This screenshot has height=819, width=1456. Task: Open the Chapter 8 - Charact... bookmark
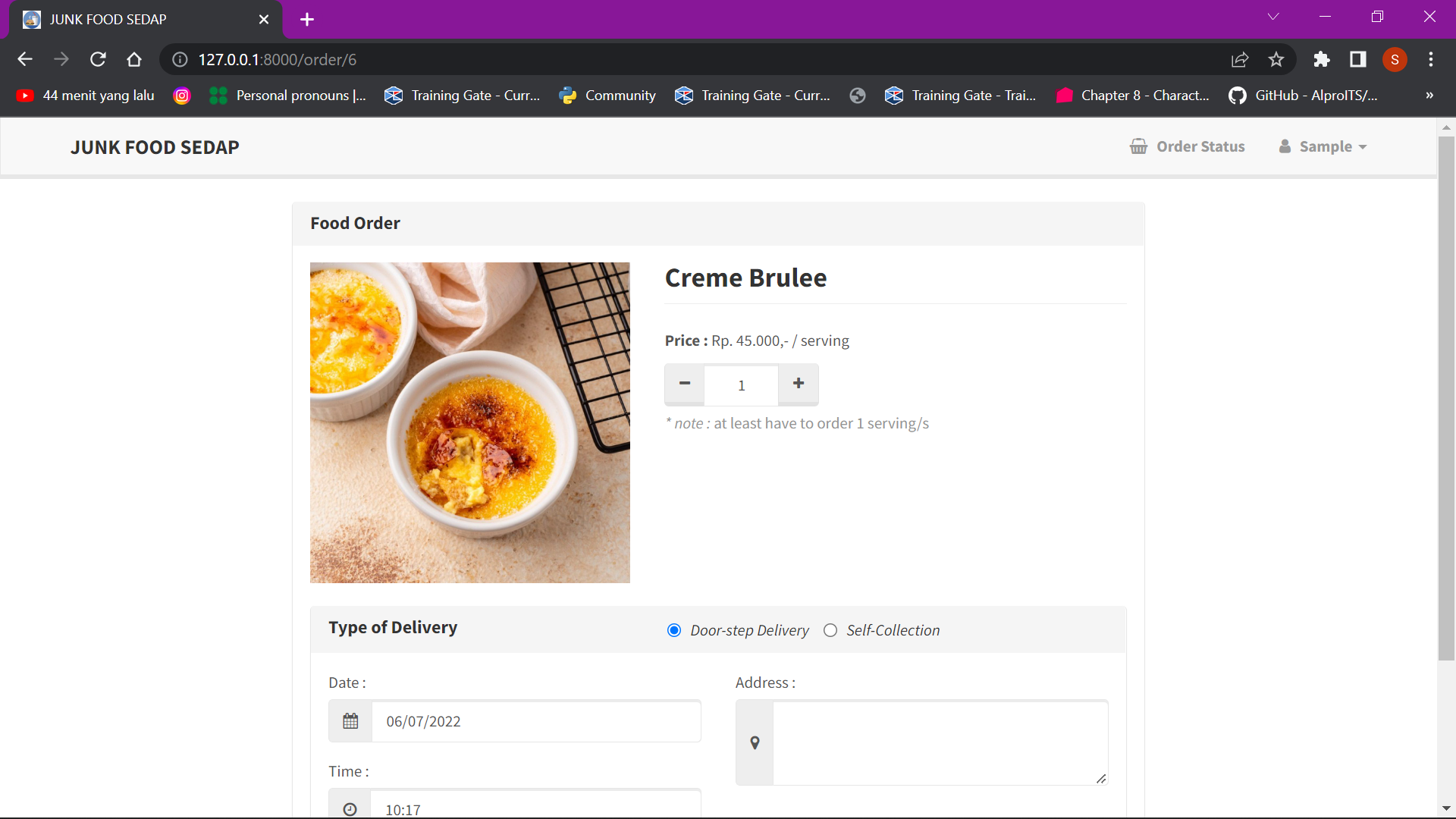[1133, 96]
